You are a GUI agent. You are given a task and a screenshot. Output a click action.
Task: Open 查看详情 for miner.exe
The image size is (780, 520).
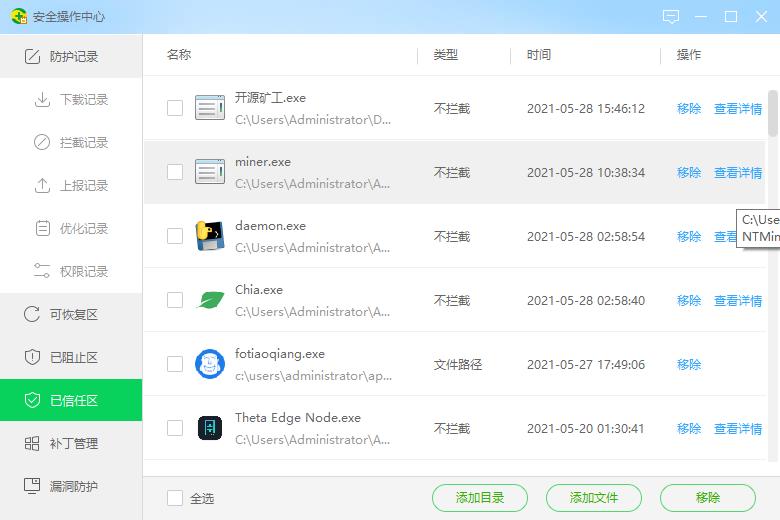click(x=738, y=173)
